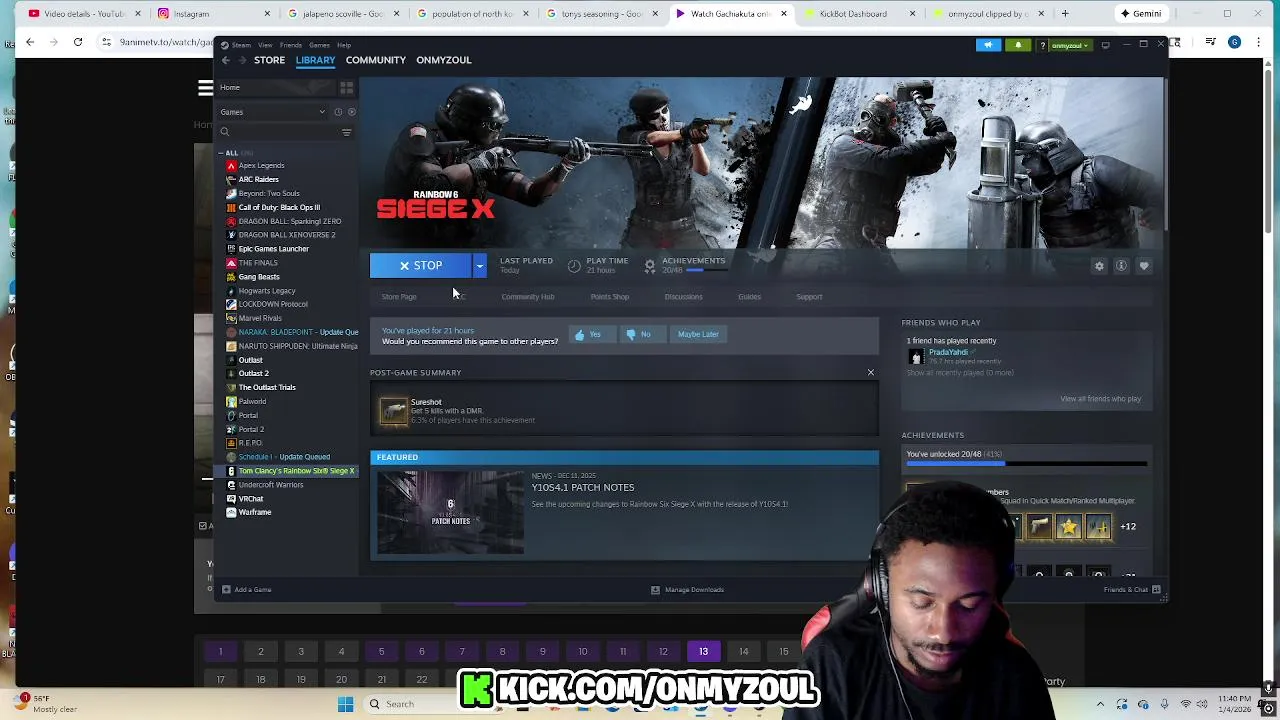This screenshot has height=720, width=1280.
Task: Expand the Games filter dropdown
Action: [272, 112]
